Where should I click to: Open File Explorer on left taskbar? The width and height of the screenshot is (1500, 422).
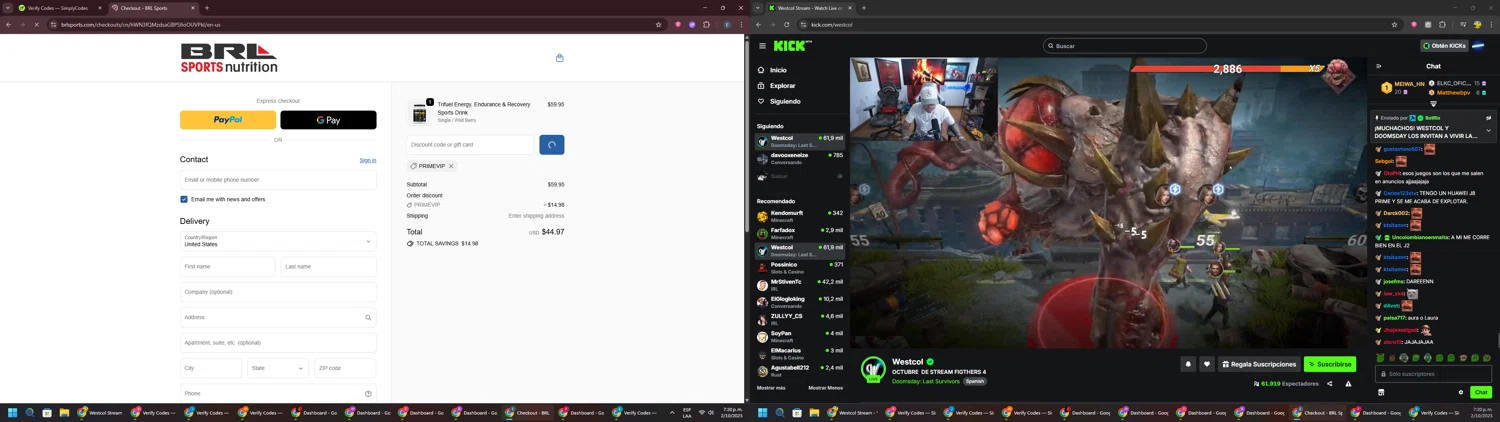[x=64, y=412]
